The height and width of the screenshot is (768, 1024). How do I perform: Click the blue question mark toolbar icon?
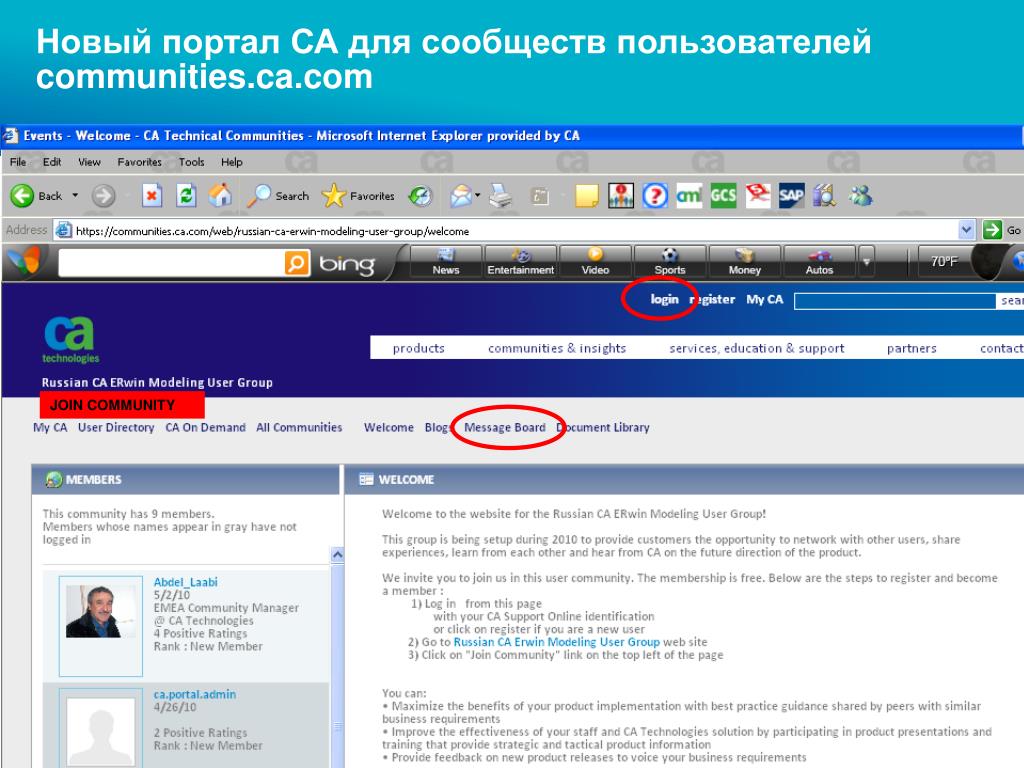[655, 195]
